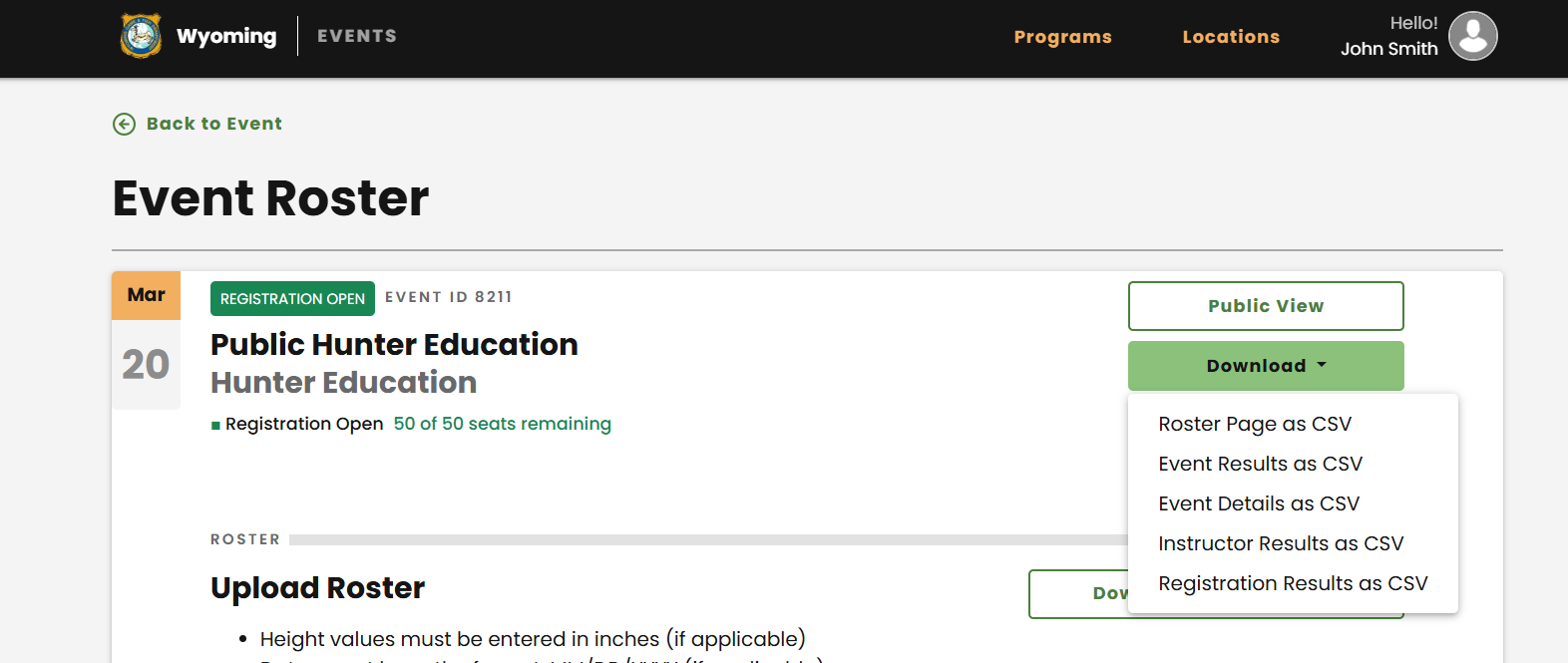Click the Download button caret arrow
The image size is (1568, 663).
point(1322,365)
